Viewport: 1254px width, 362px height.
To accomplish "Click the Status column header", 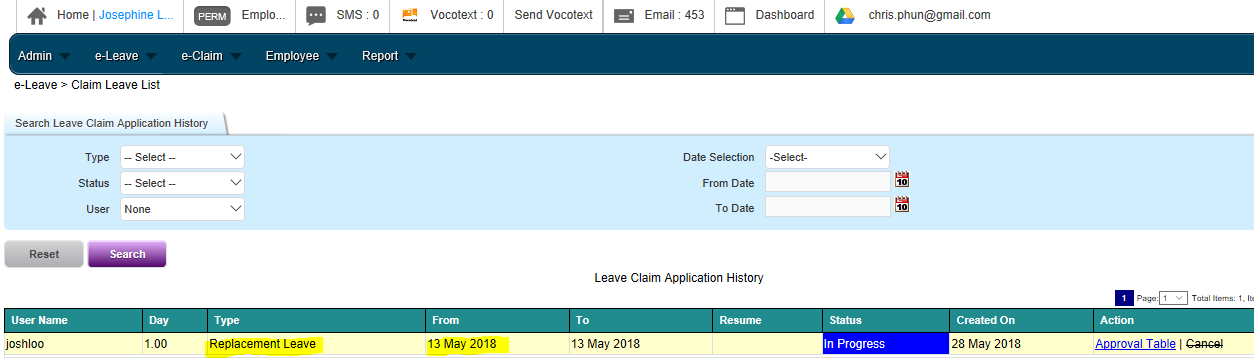I will click(x=886, y=320).
